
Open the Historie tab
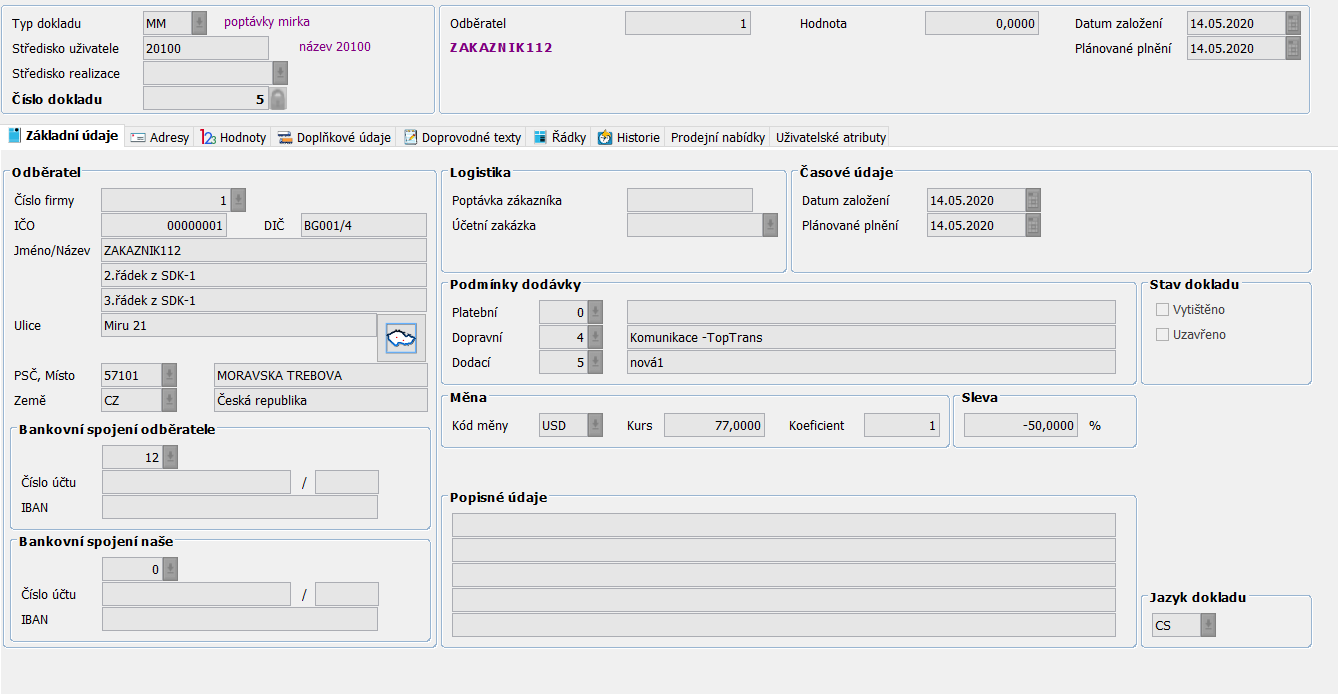click(x=629, y=138)
